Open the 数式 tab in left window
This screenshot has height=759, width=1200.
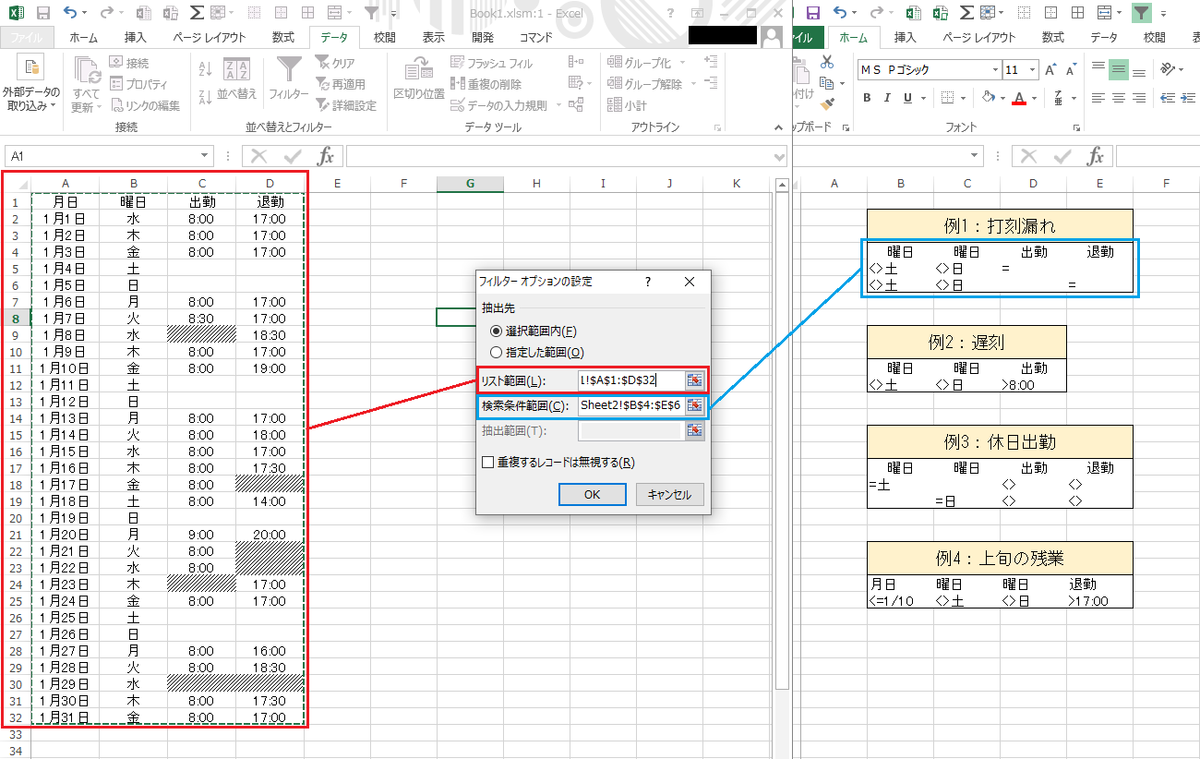pyautogui.click(x=283, y=37)
